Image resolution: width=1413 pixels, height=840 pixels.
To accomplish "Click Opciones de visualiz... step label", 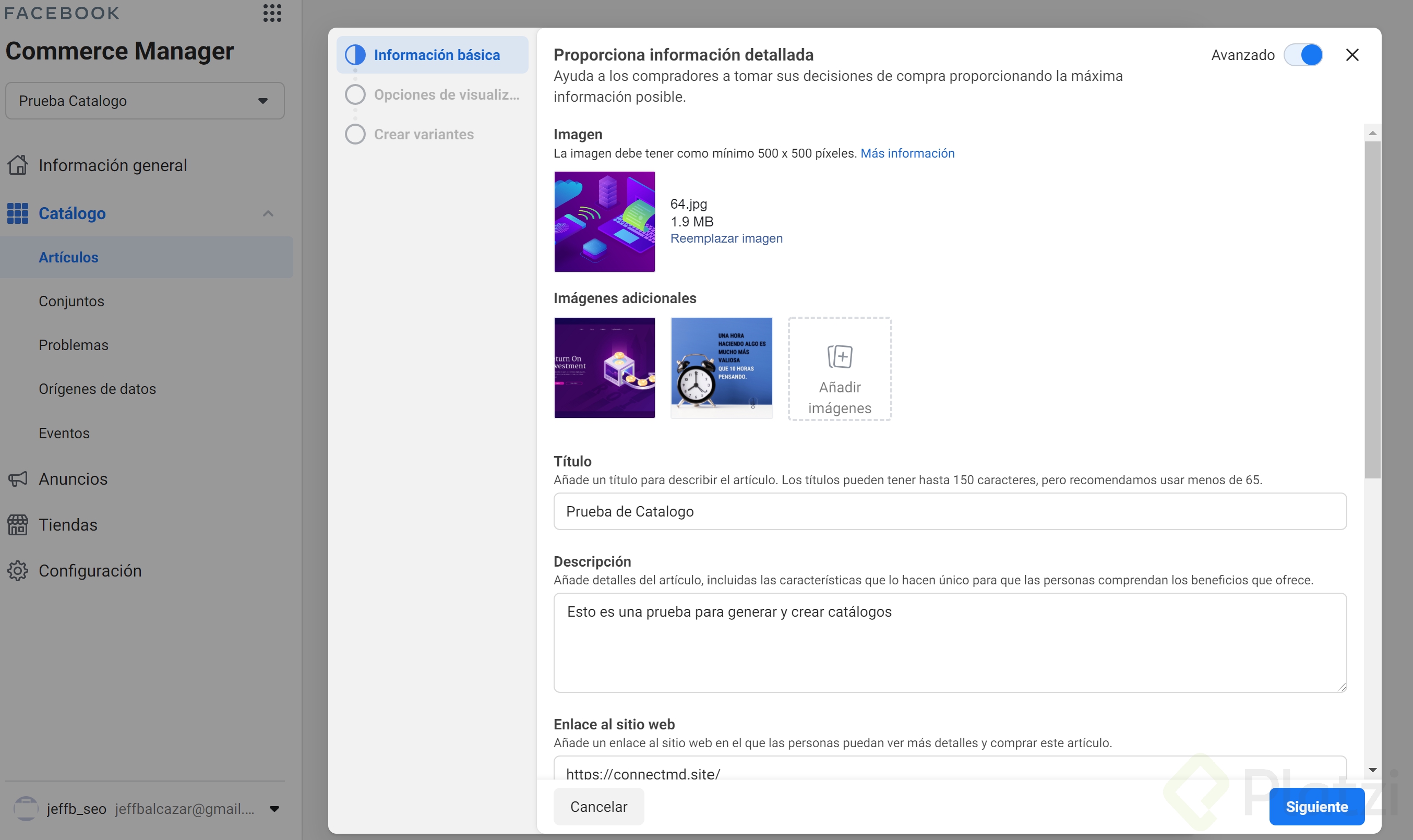I will (447, 94).
